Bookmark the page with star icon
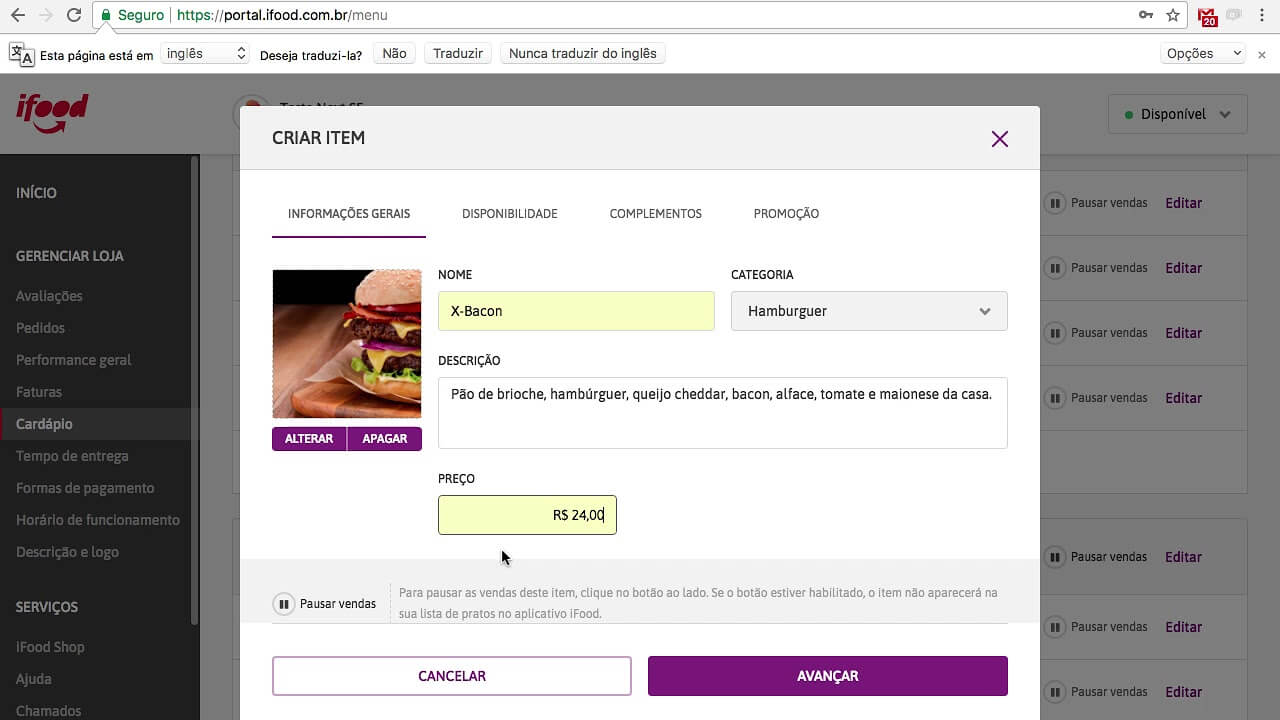Image resolution: width=1280 pixels, height=720 pixels. (x=1173, y=15)
